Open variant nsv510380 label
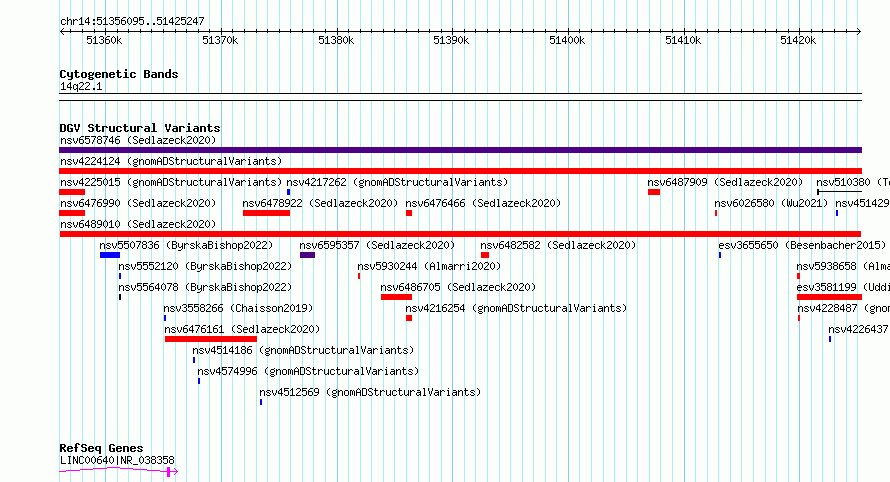 [x=853, y=182]
